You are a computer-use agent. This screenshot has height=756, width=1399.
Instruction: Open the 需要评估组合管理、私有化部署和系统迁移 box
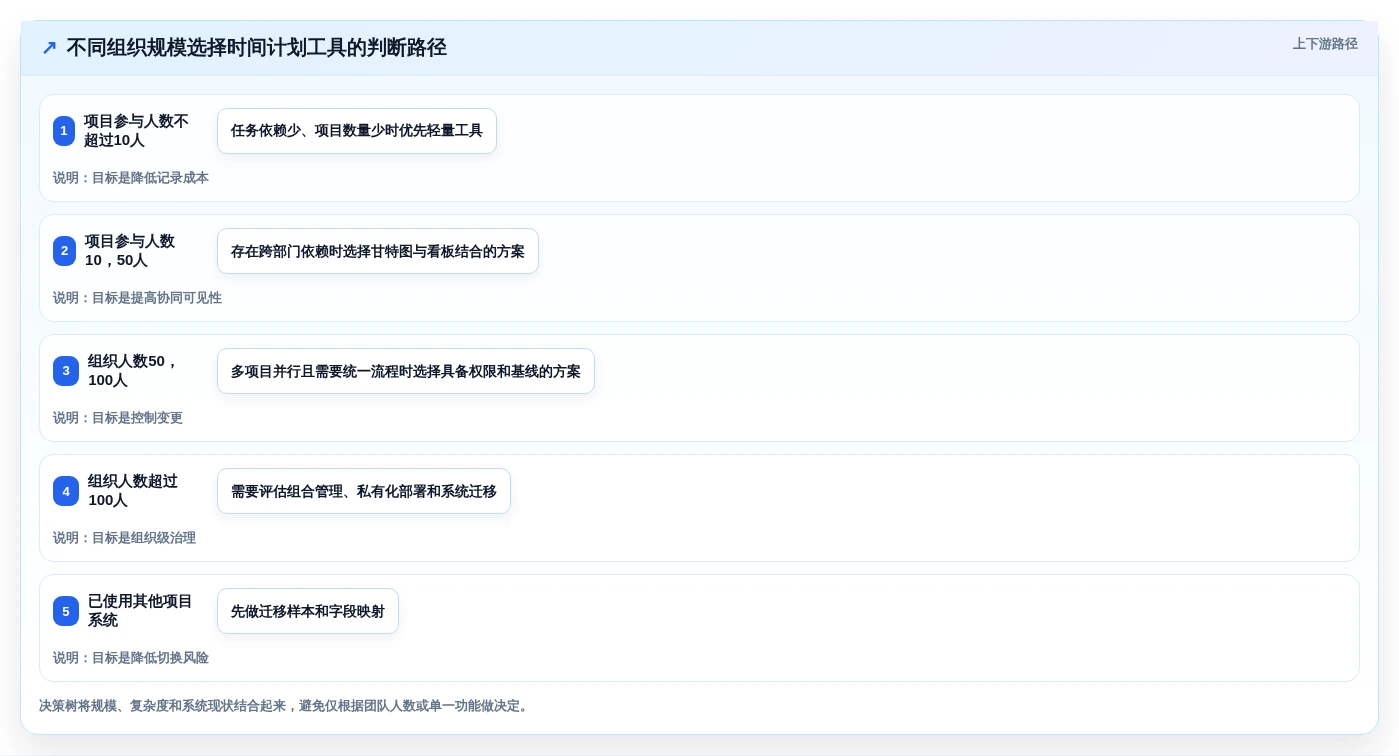click(364, 491)
